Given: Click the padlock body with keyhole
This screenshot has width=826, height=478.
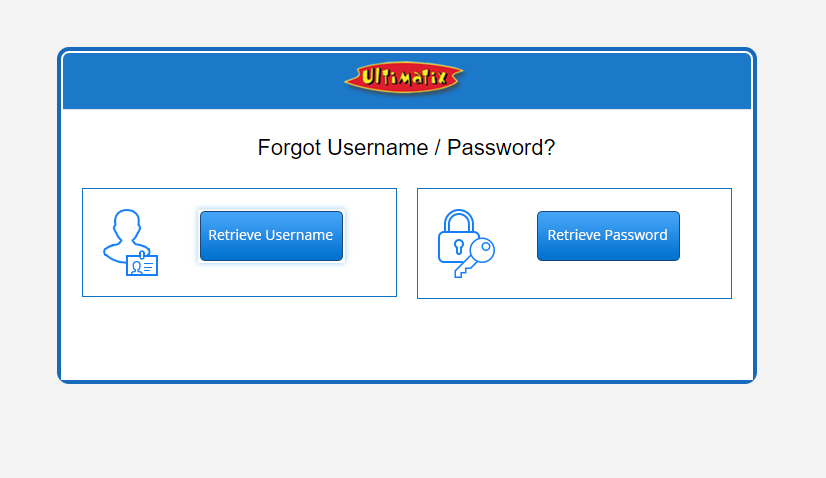Looking at the screenshot, I should tap(456, 247).
